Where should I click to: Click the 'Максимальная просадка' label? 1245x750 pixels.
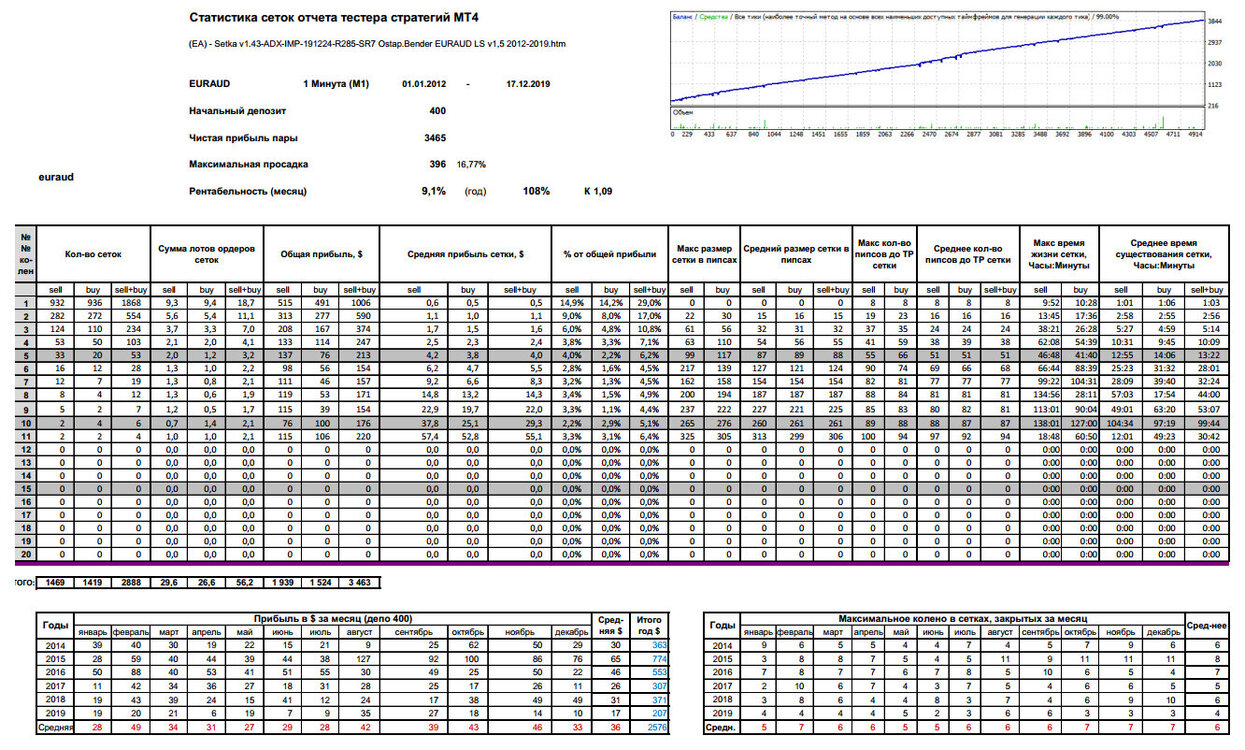pyautogui.click(x=248, y=163)
